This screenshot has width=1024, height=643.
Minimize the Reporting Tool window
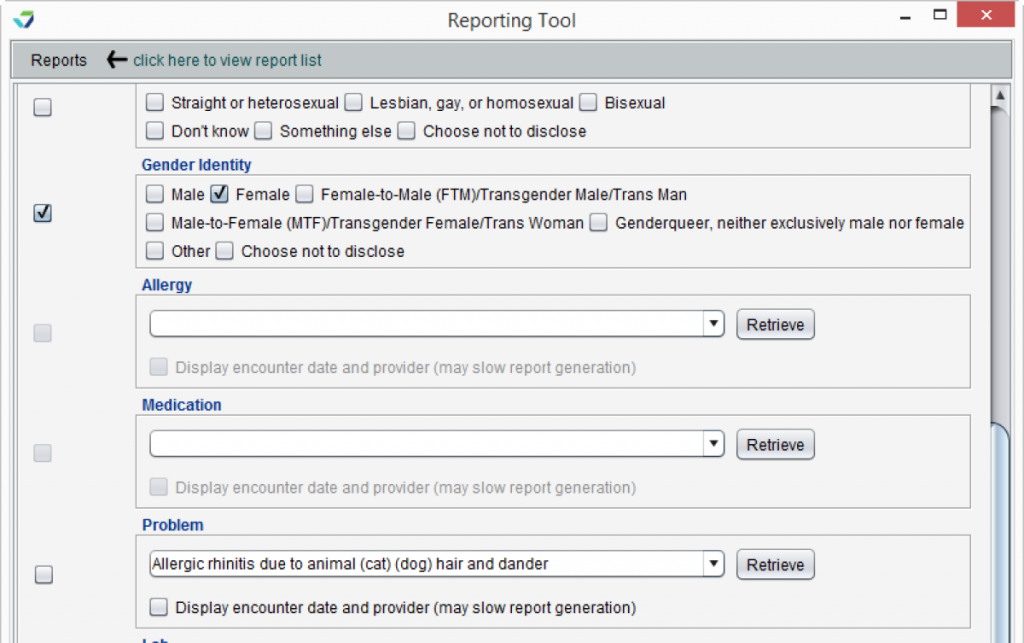[905, 16]
